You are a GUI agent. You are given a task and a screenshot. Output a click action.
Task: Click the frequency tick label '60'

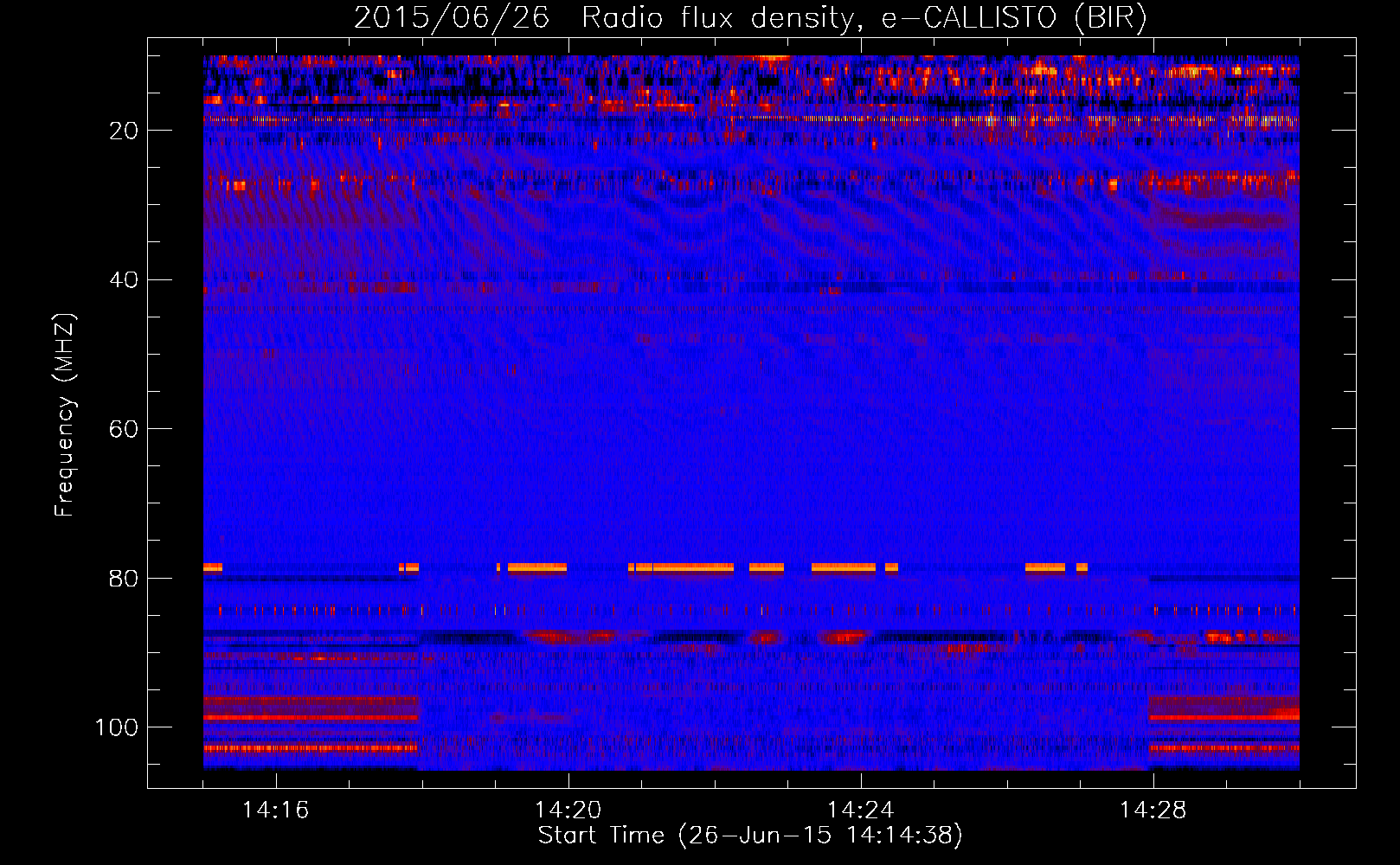pos(124,429)
